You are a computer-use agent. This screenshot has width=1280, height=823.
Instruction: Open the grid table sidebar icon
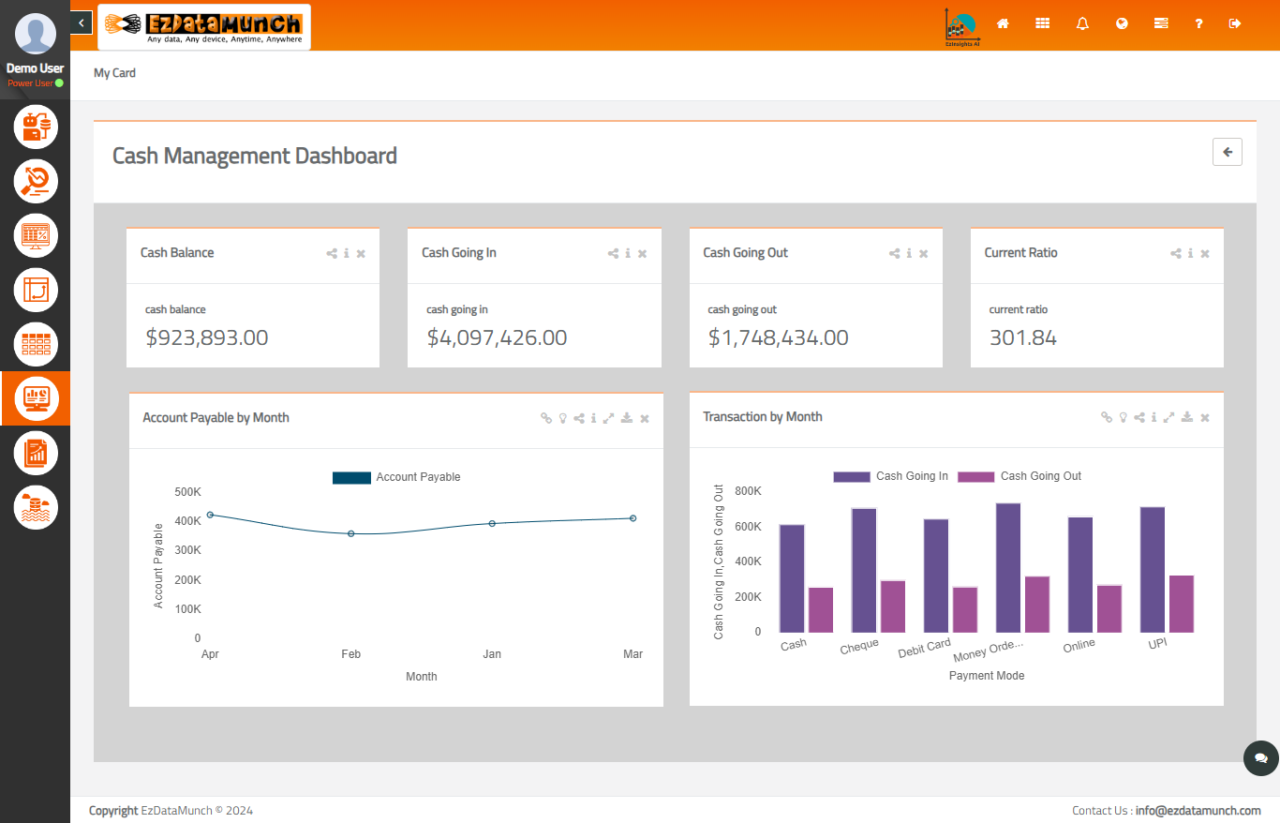36,344
